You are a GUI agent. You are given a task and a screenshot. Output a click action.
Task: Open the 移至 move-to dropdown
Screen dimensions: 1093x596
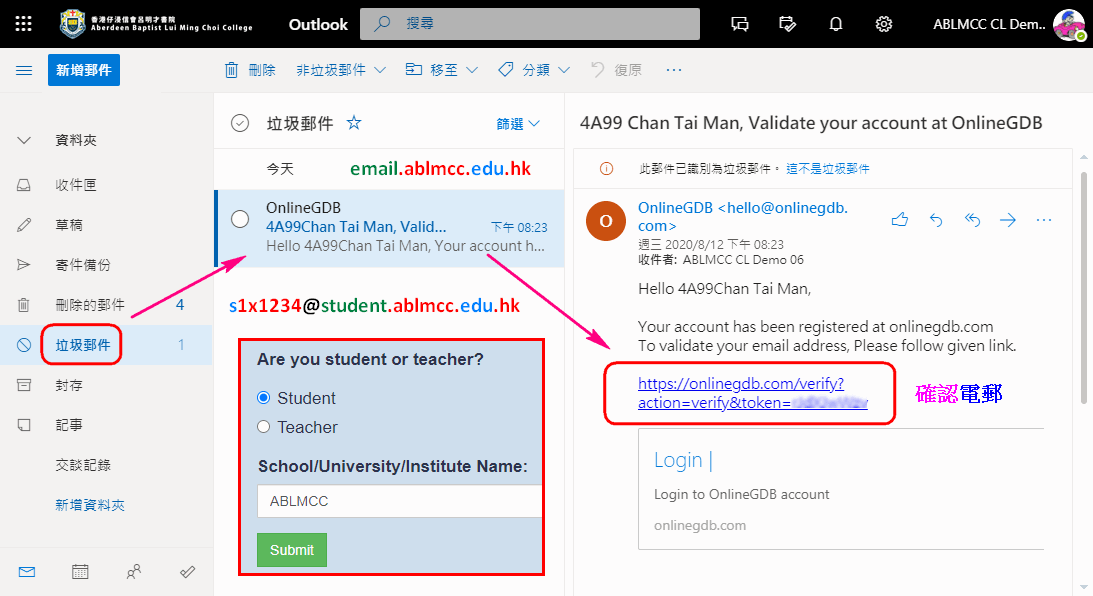point(442,70)
